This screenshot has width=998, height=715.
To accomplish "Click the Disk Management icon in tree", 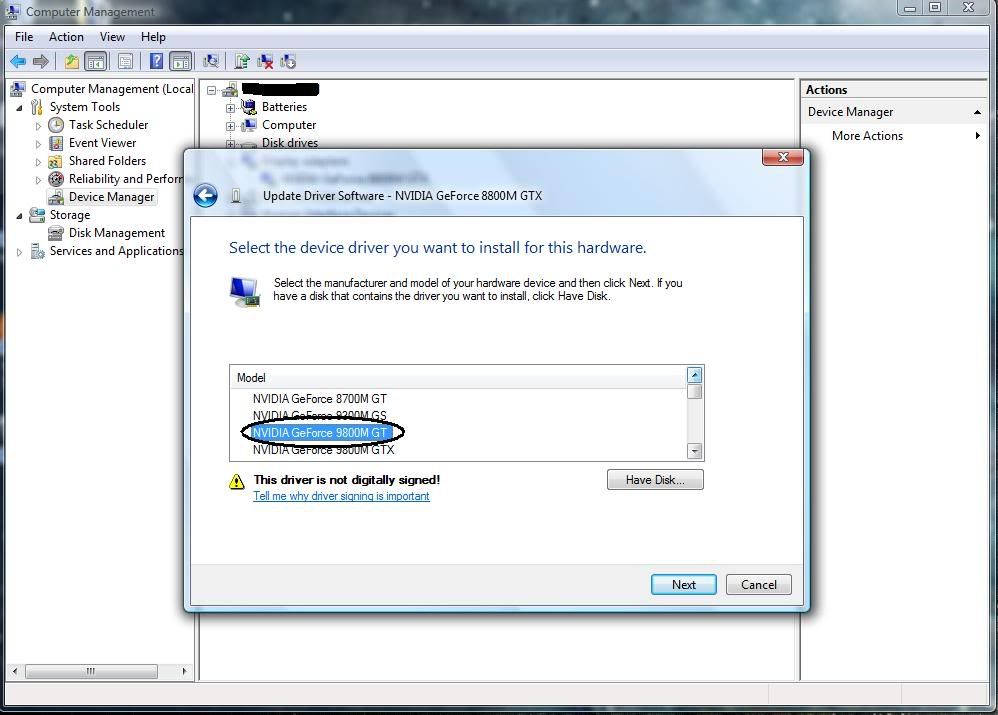I will [x=56, y=233].
